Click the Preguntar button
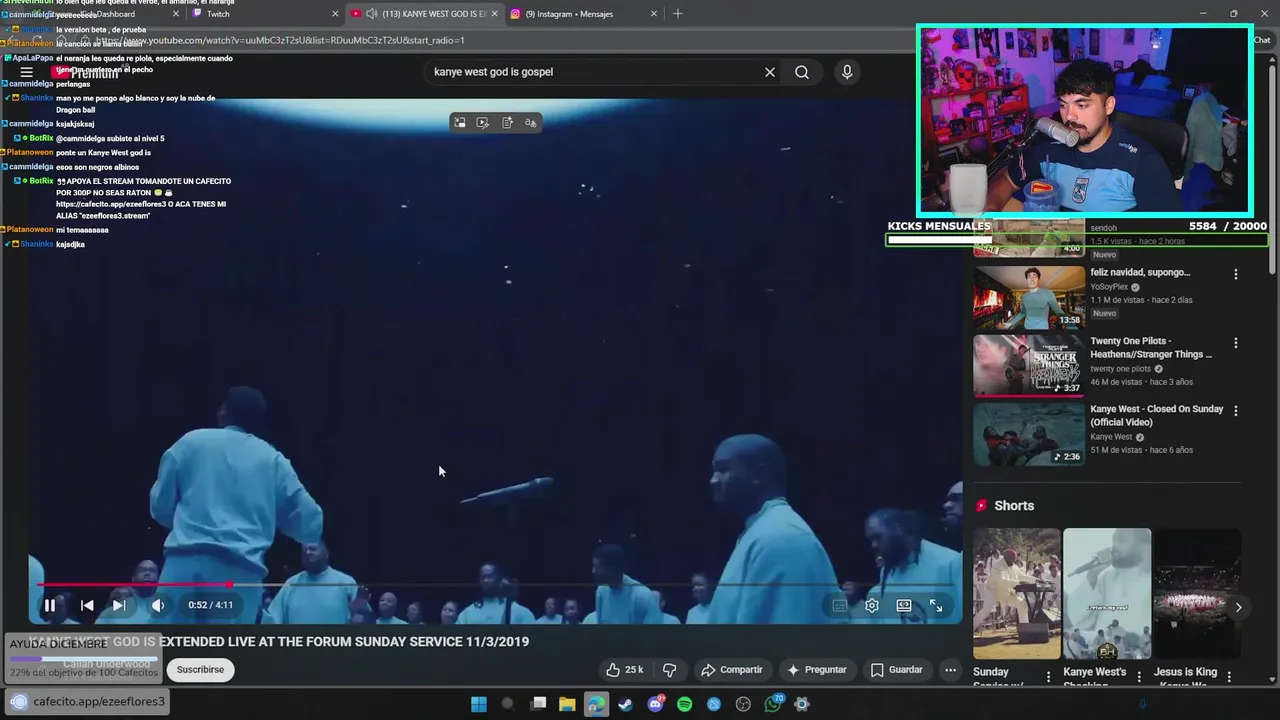This screenshot has width=1280, height=720. click(x=817, y=670)
